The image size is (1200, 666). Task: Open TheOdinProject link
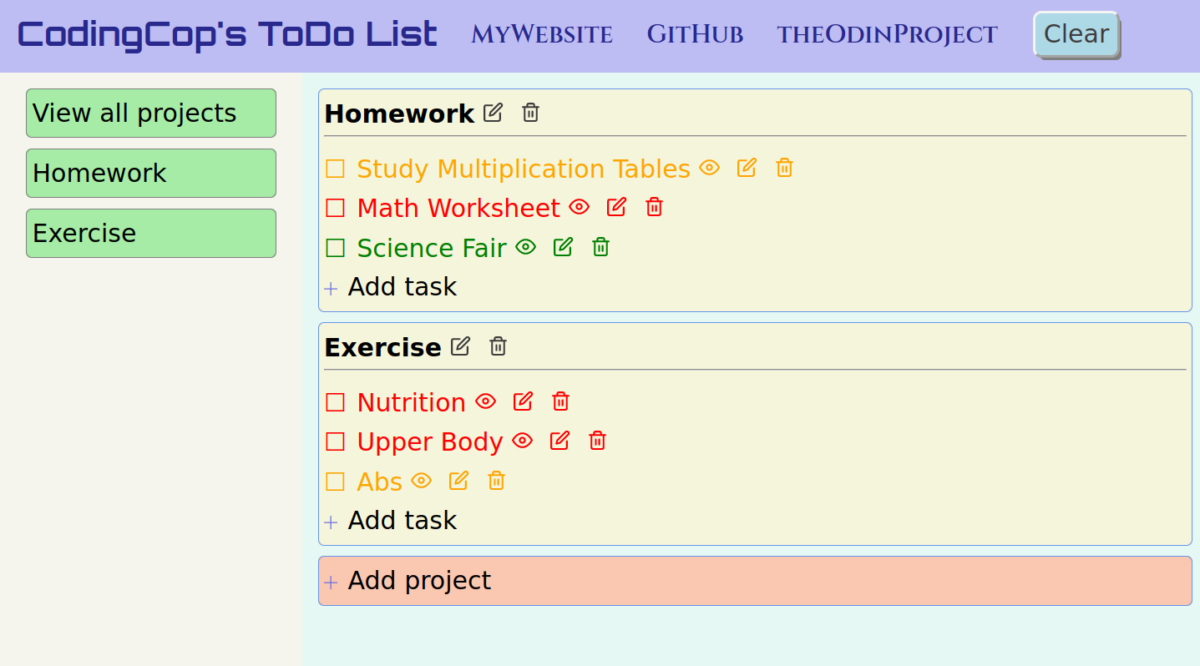pyautogui.click(x=886, y=34)
